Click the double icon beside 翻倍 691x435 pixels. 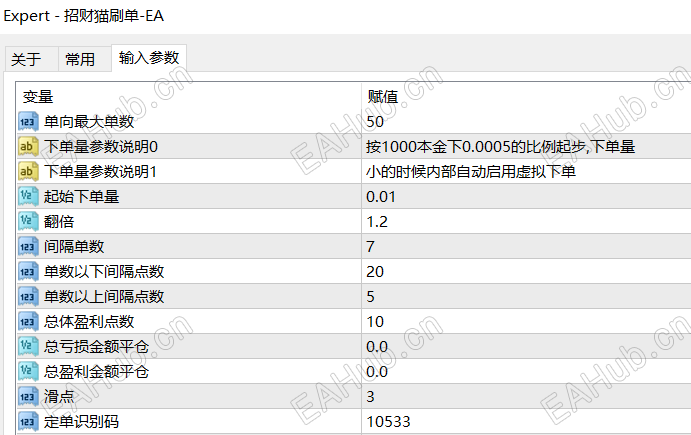(x=28, y=222)
